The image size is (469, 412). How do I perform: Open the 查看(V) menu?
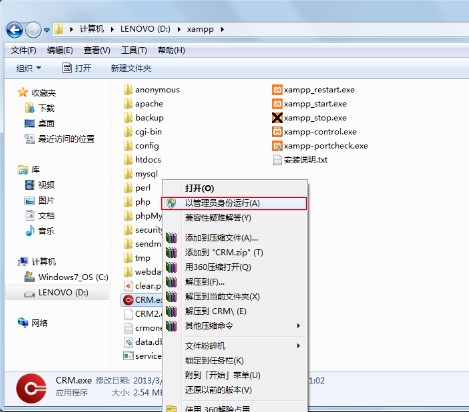[x=97, y=50]
